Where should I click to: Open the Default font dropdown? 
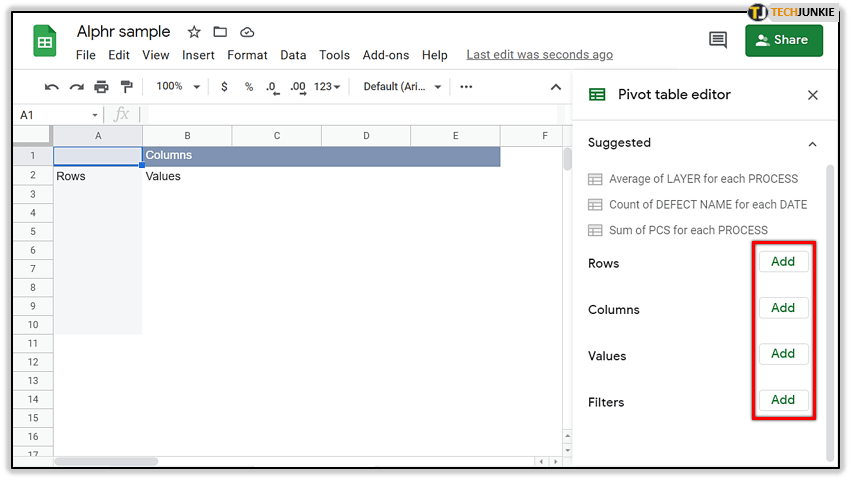402,87
